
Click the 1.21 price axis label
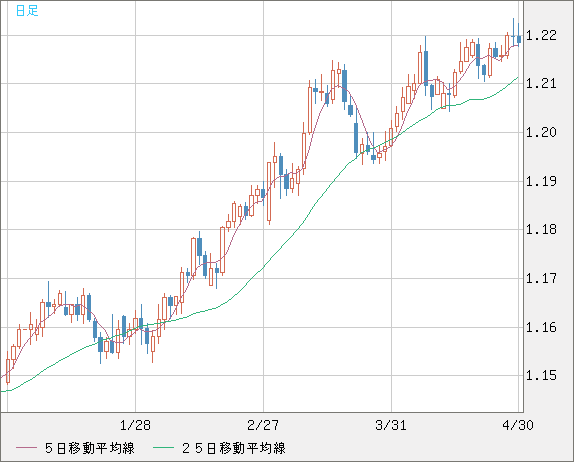click(x=541, y=83)
